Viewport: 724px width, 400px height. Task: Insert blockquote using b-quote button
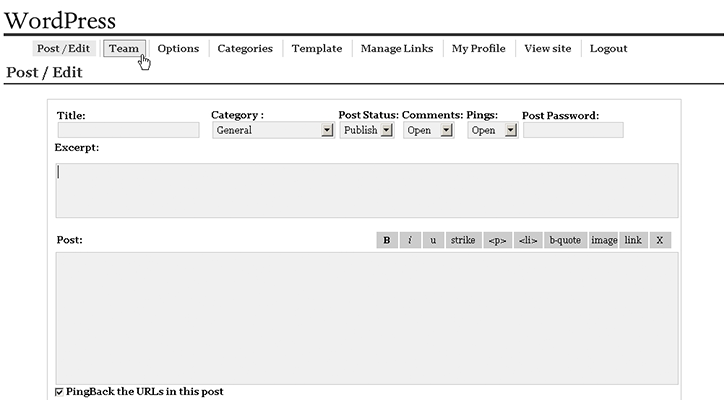coord(565,240)
